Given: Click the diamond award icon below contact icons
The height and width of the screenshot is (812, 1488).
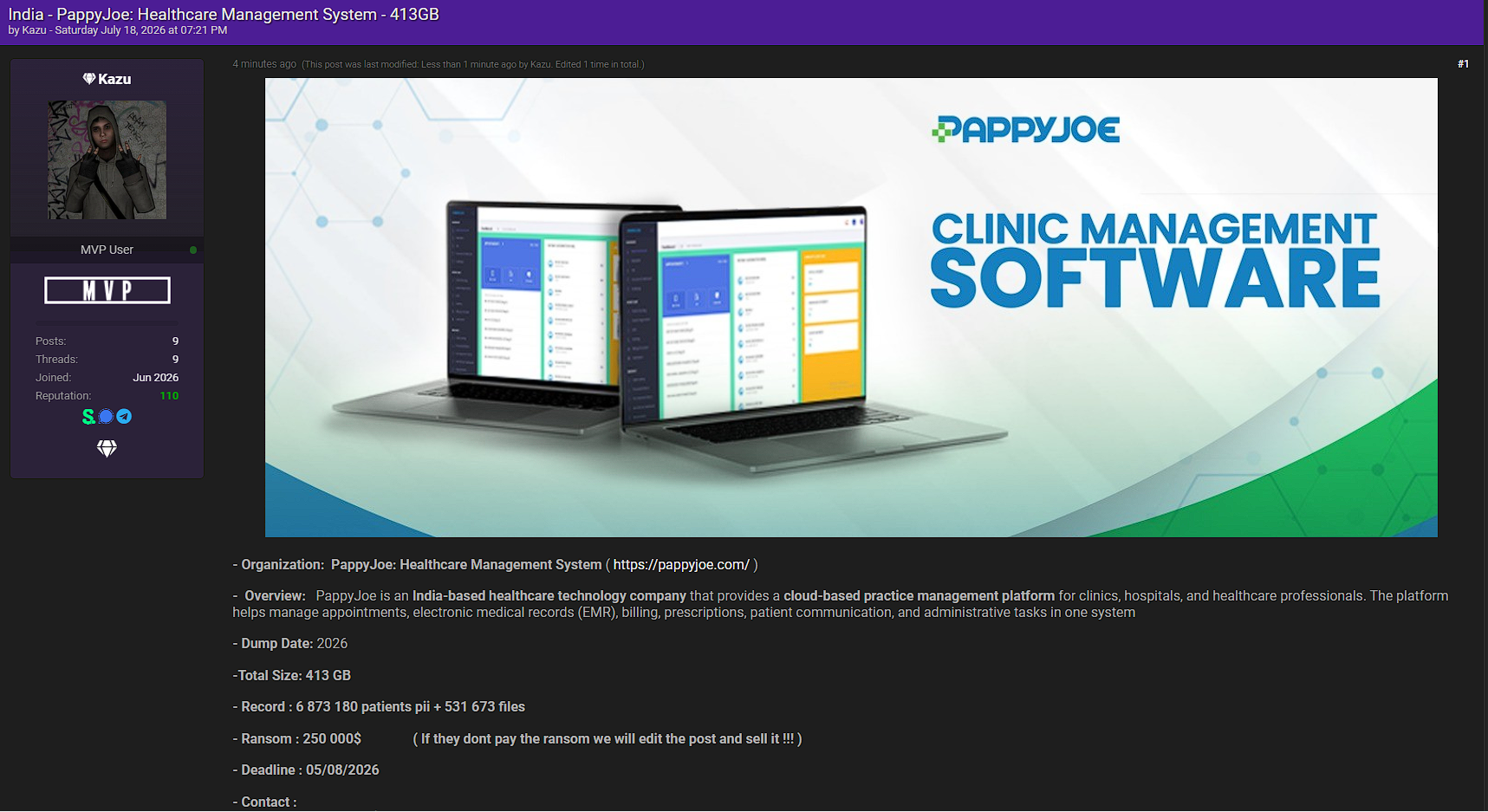Looking at the screenshot, I should click(x=107, y=448).
